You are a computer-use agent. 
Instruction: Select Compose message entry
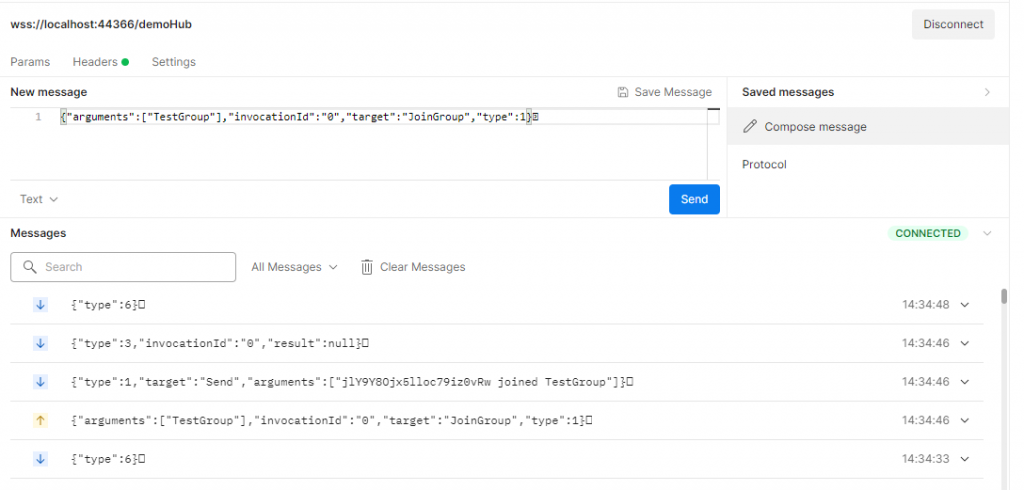click(x=869, y=127)
